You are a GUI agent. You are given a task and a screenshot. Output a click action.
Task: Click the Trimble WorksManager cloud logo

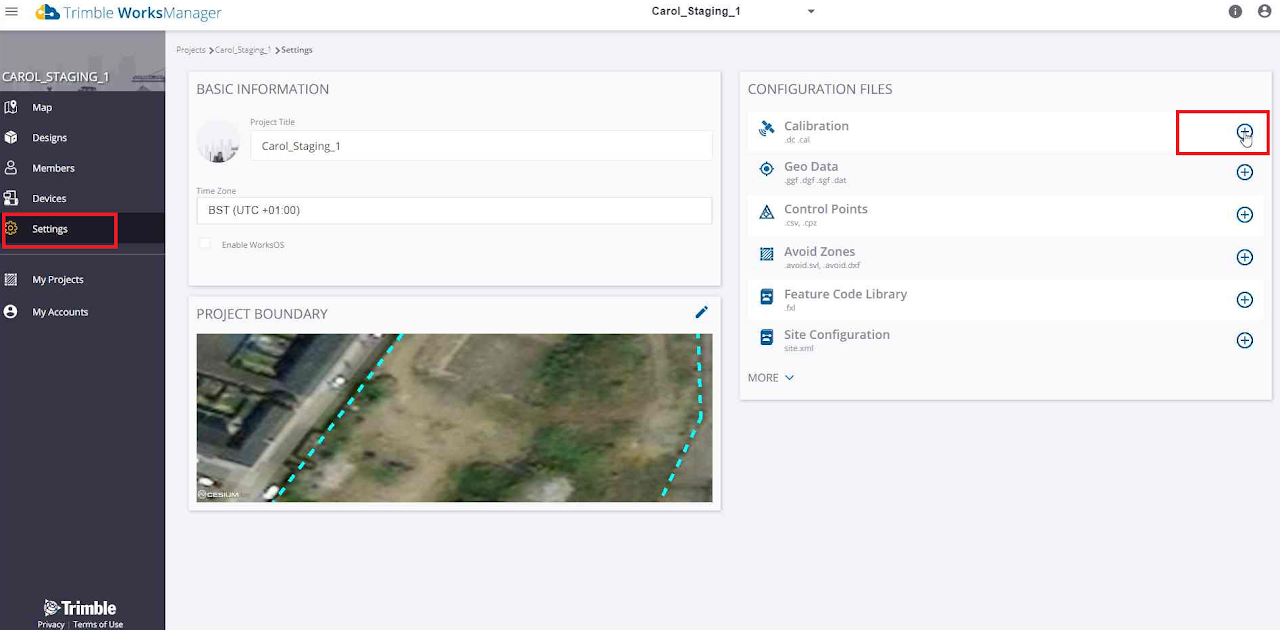(x=47, y=12)
